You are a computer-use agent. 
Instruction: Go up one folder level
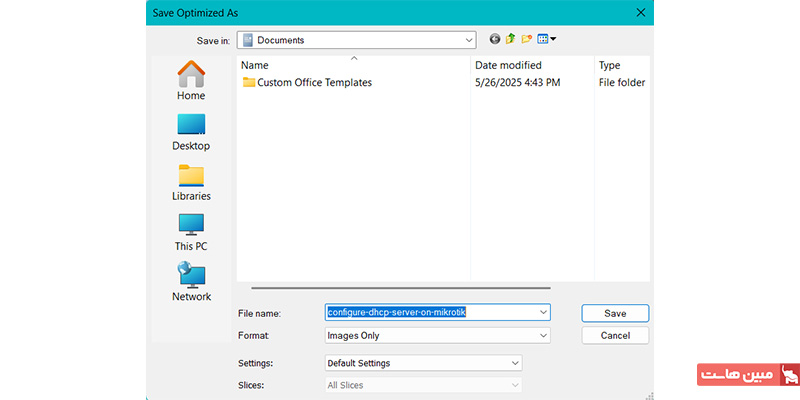coord(511,39)
